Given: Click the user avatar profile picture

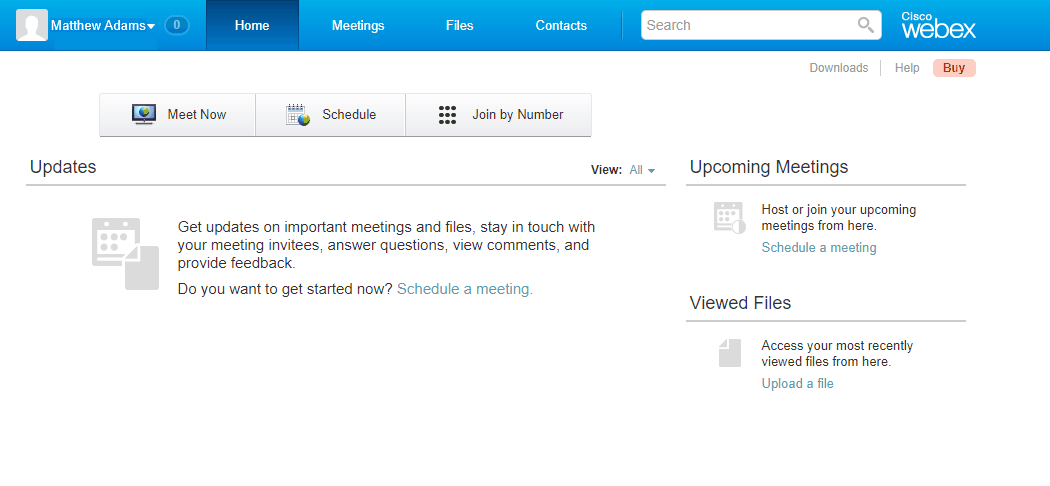Looking at the screenshot, I should point(31,25).
